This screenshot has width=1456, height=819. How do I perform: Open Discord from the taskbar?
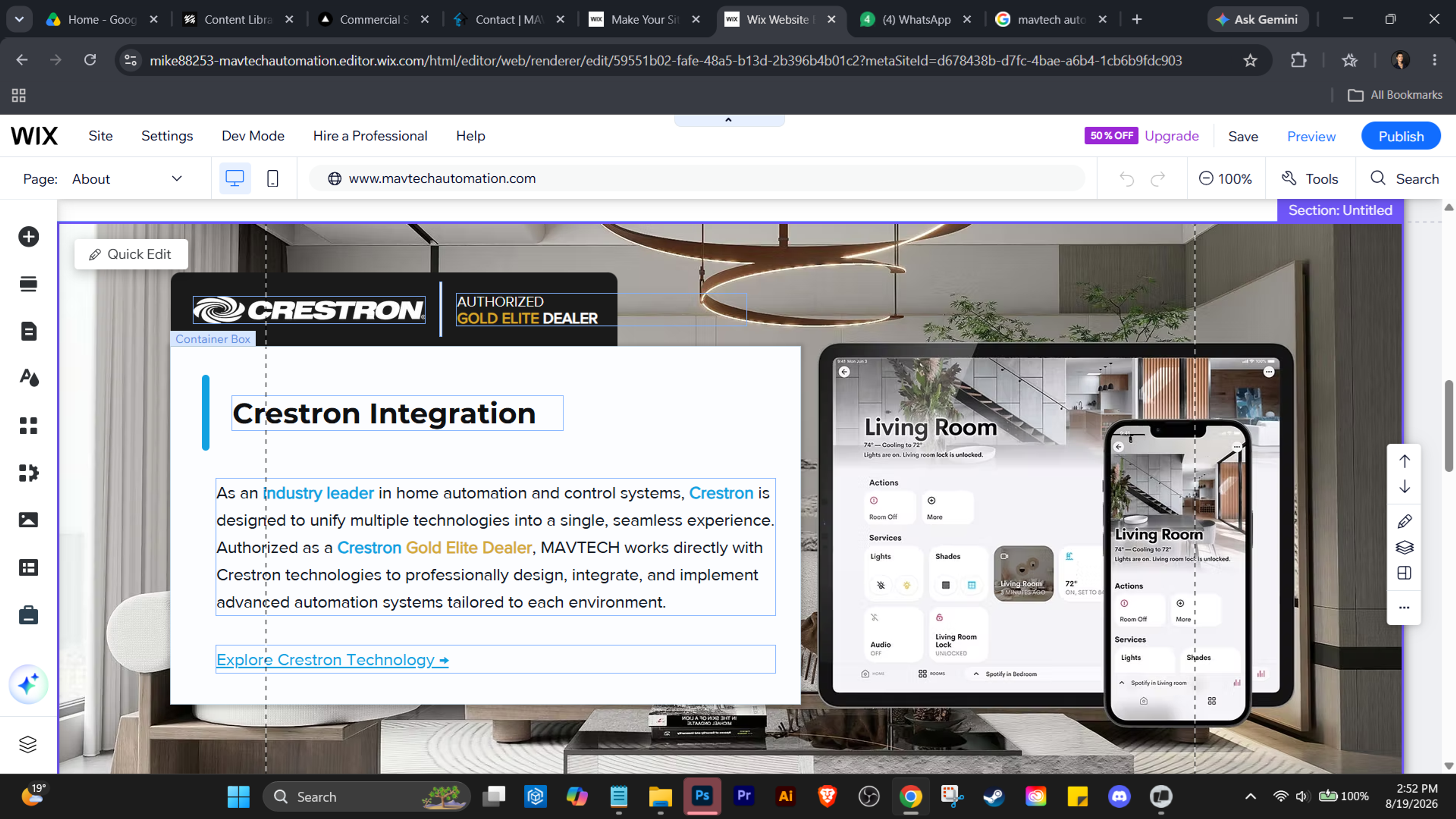1119,796
